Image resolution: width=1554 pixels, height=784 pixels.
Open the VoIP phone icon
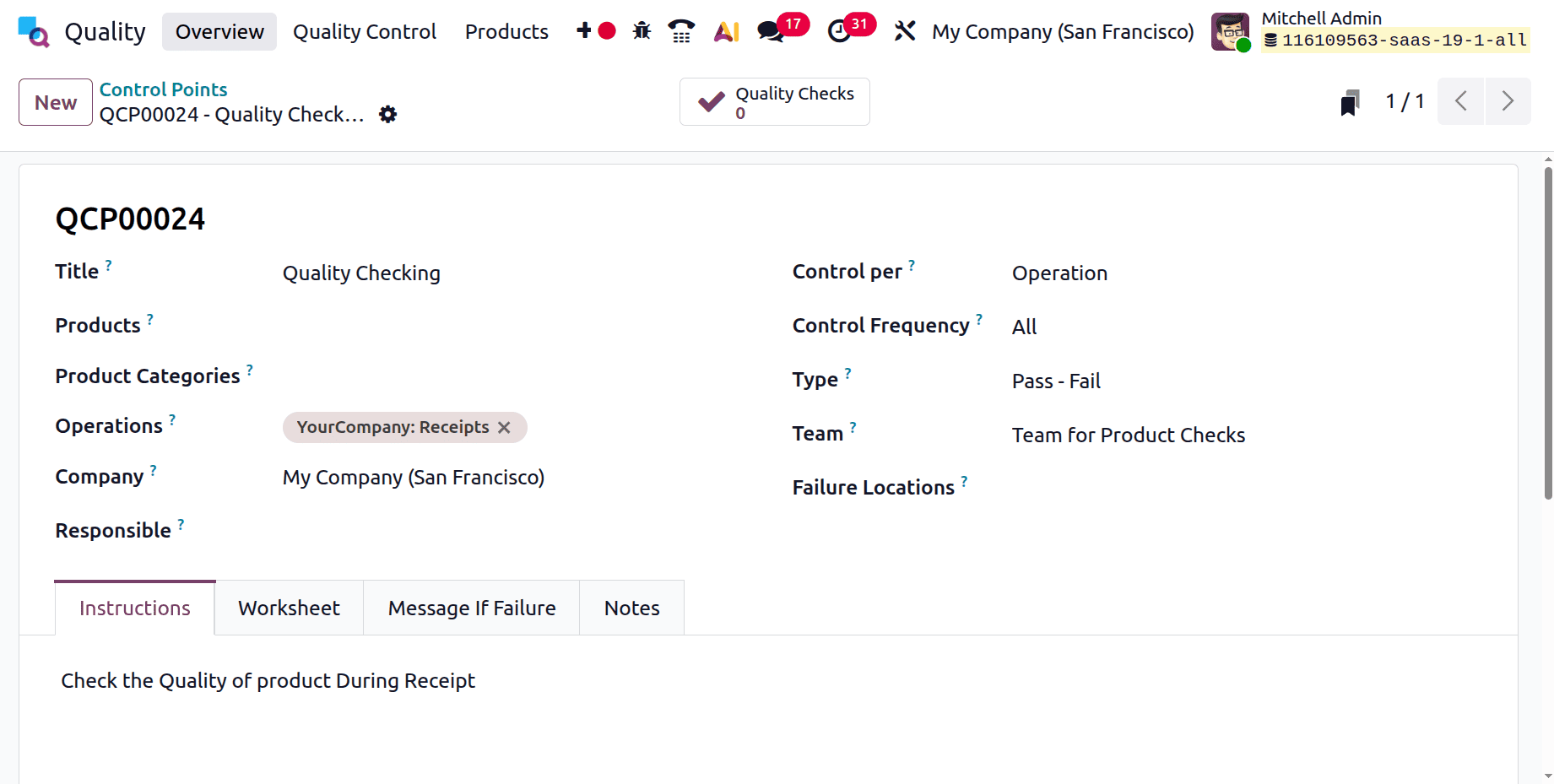point(681,31)
